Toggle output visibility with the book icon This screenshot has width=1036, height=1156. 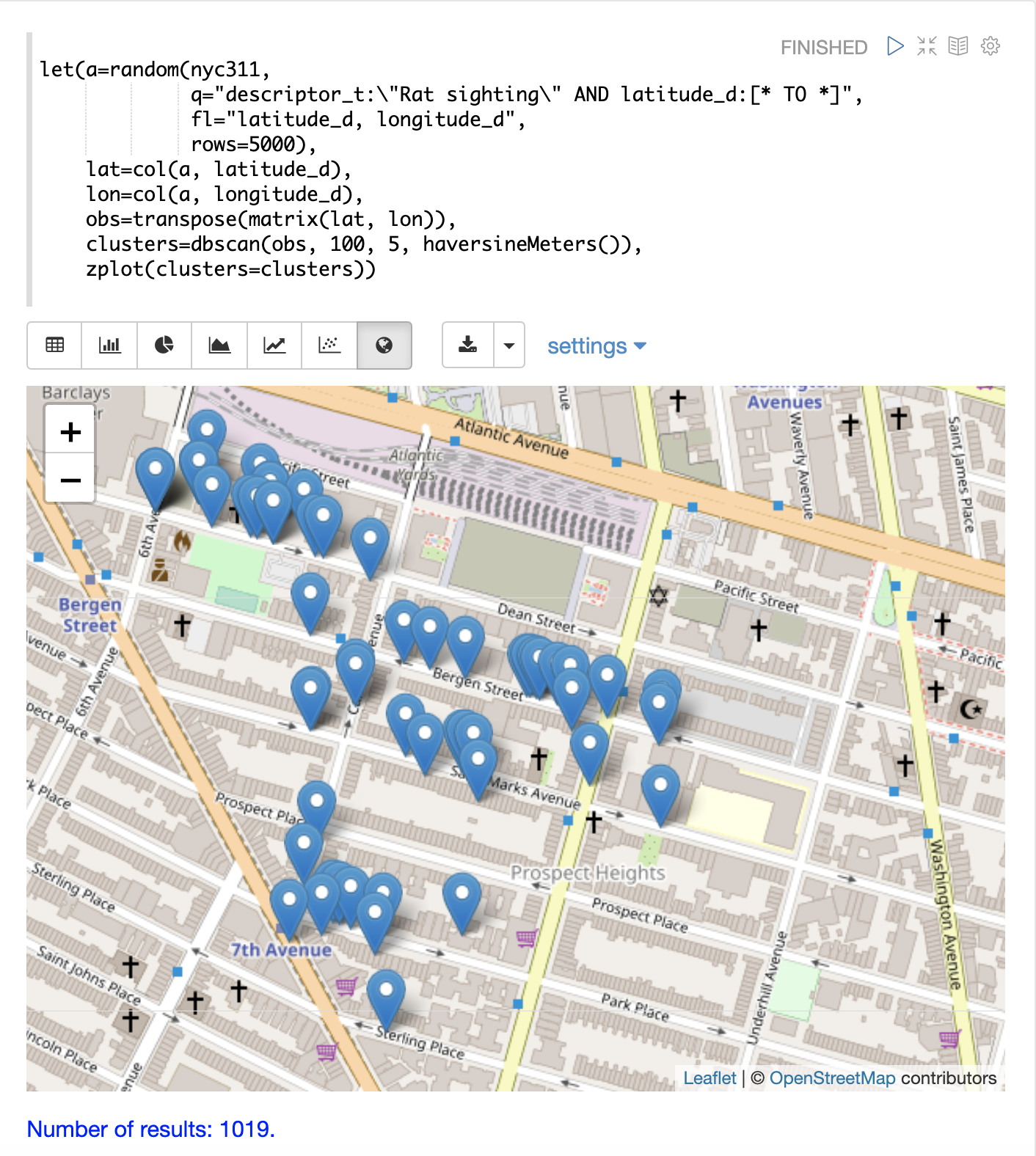(958, 46)
